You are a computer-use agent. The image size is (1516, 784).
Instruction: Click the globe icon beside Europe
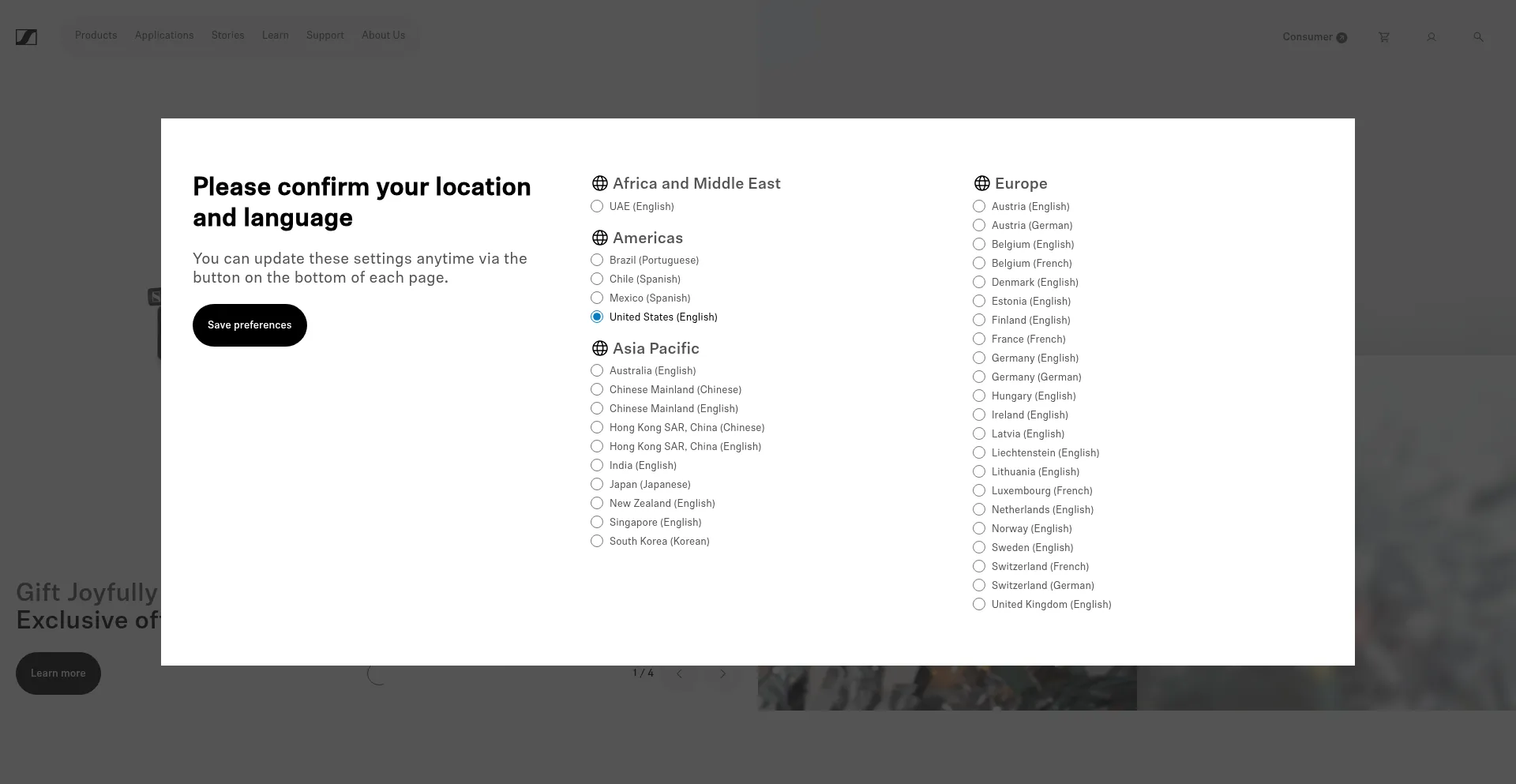click(981, 183)
